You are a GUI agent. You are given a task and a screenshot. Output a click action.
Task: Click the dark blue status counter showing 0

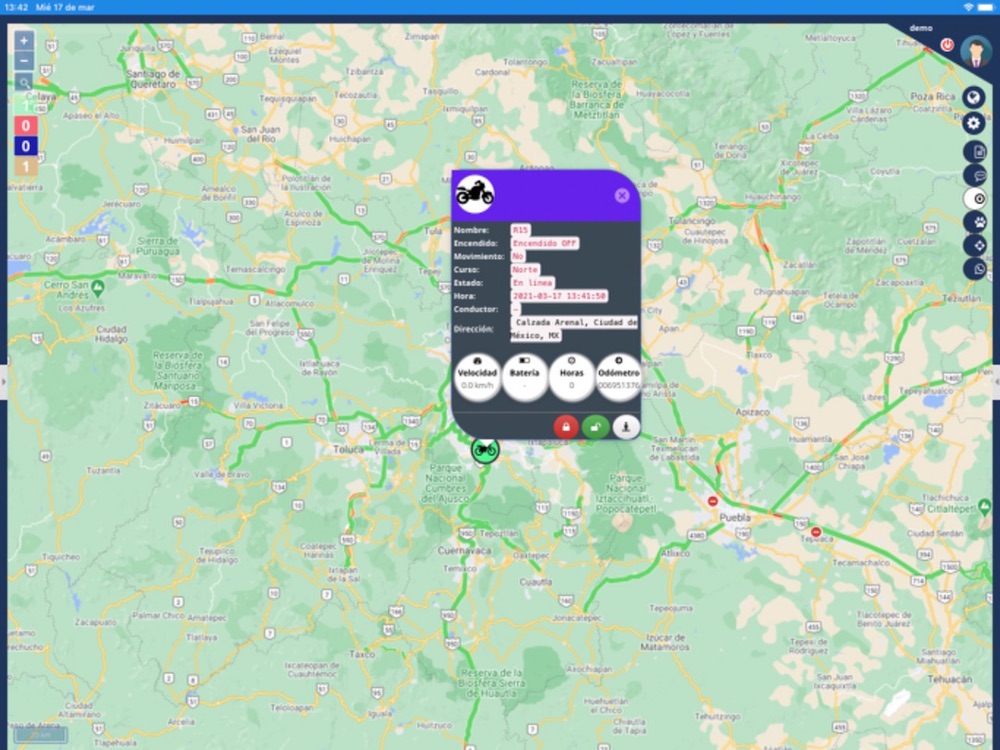click(x=26, y=146)
